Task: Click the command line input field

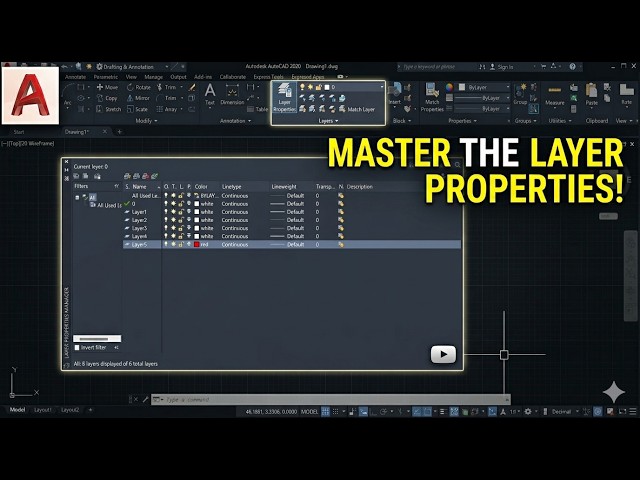Action: pos(331,400)
